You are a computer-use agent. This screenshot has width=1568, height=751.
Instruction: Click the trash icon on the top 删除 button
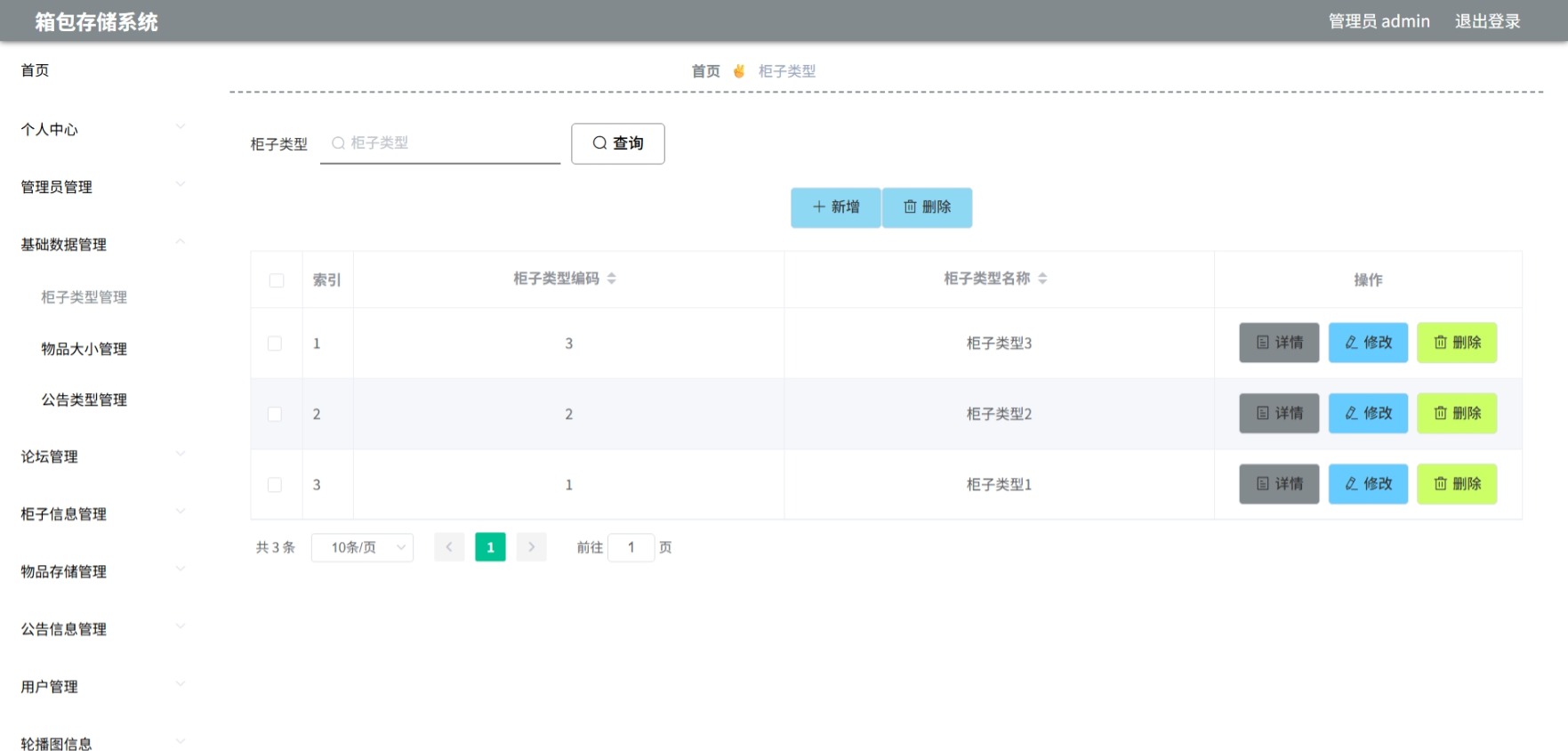pos(910,206)
